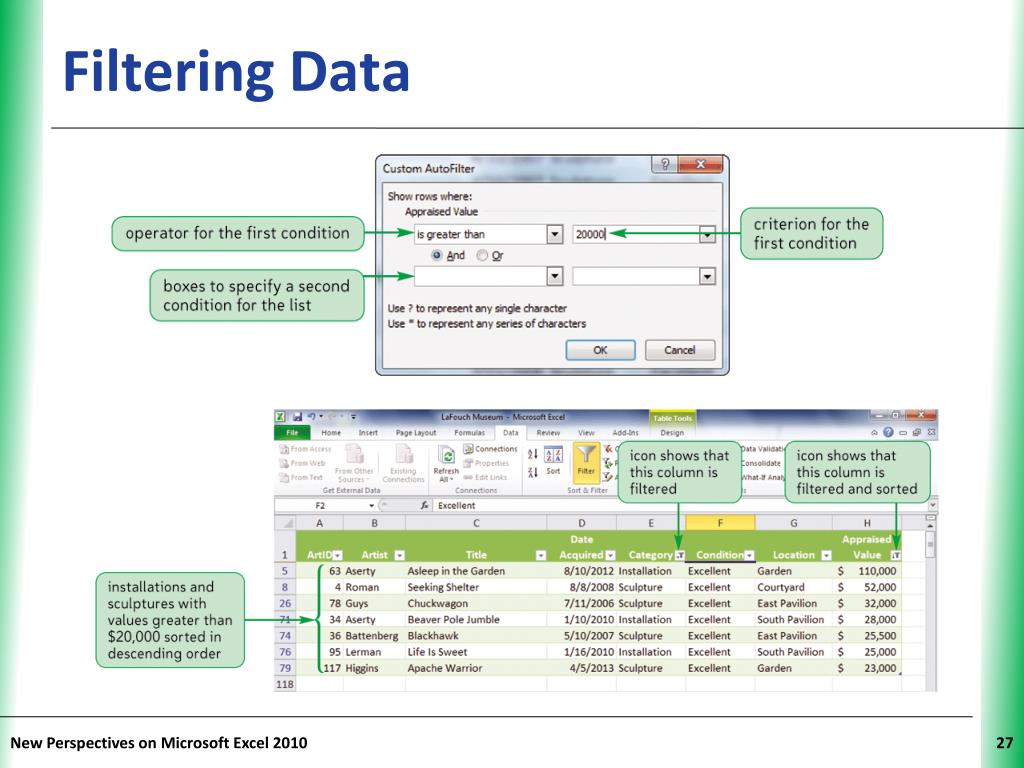Select the Or radio button
The image size is (1024, 768).
[x=482, y=256]
